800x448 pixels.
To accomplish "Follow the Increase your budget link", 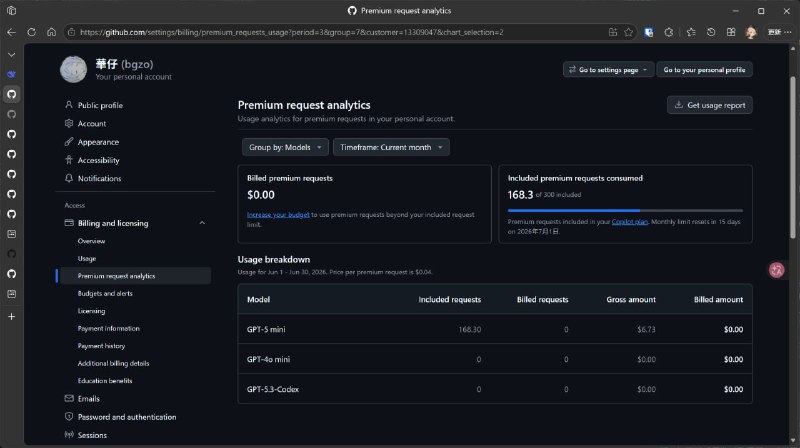I will [278, 215].
